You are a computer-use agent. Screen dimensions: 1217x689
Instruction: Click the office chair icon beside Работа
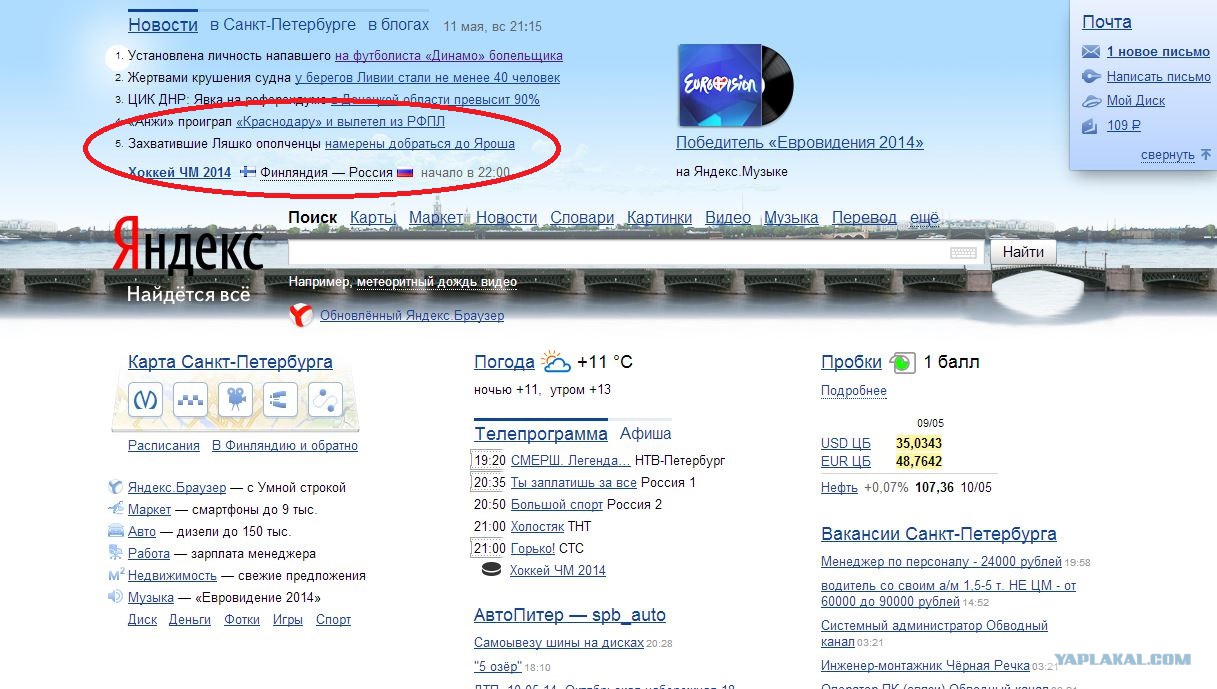116,553
